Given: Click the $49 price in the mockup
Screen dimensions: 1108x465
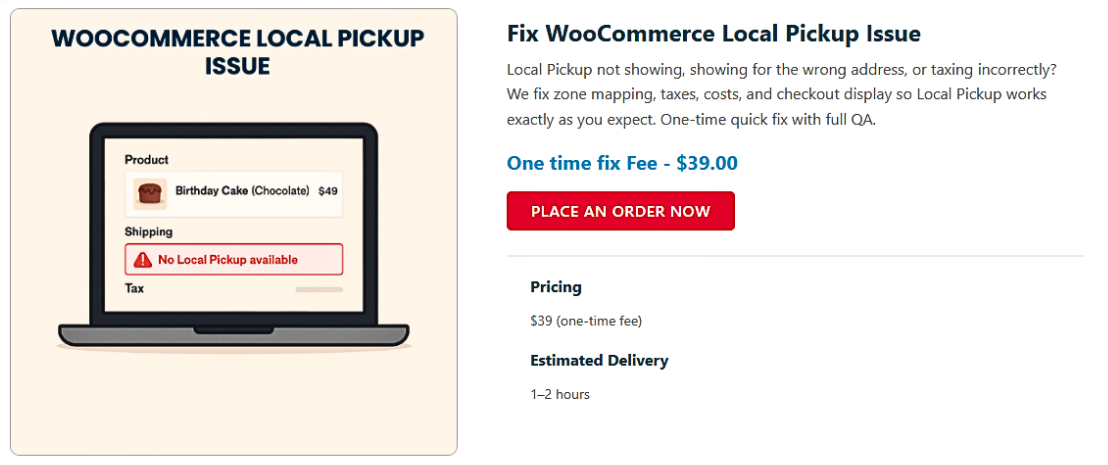Looking at the screenshot, I should click(328, 191).
